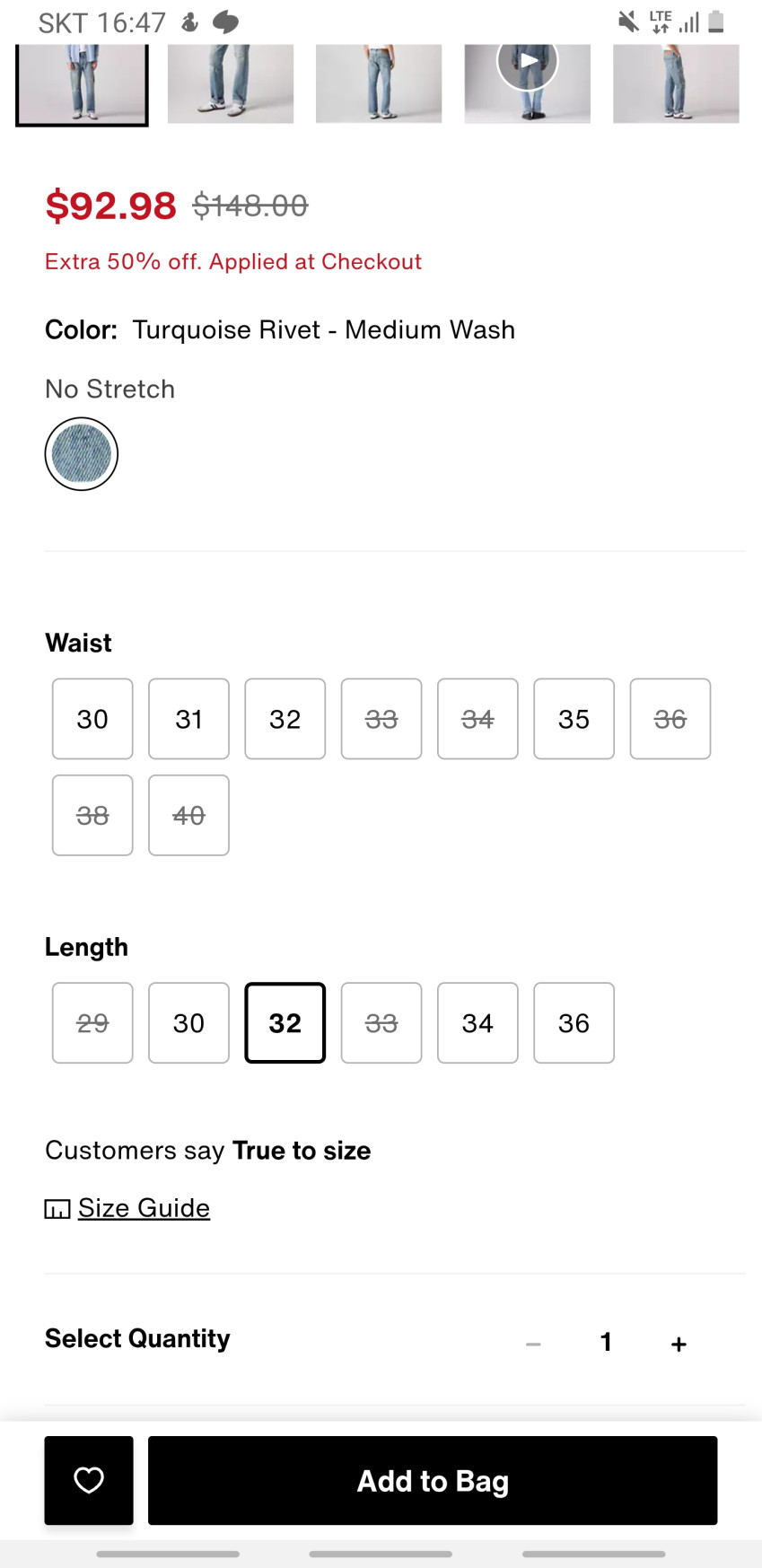Select the first jeans thumbnail image
Image resolution: width=762 pixels, height=1568 pixels.
click(x=82, y=83)
